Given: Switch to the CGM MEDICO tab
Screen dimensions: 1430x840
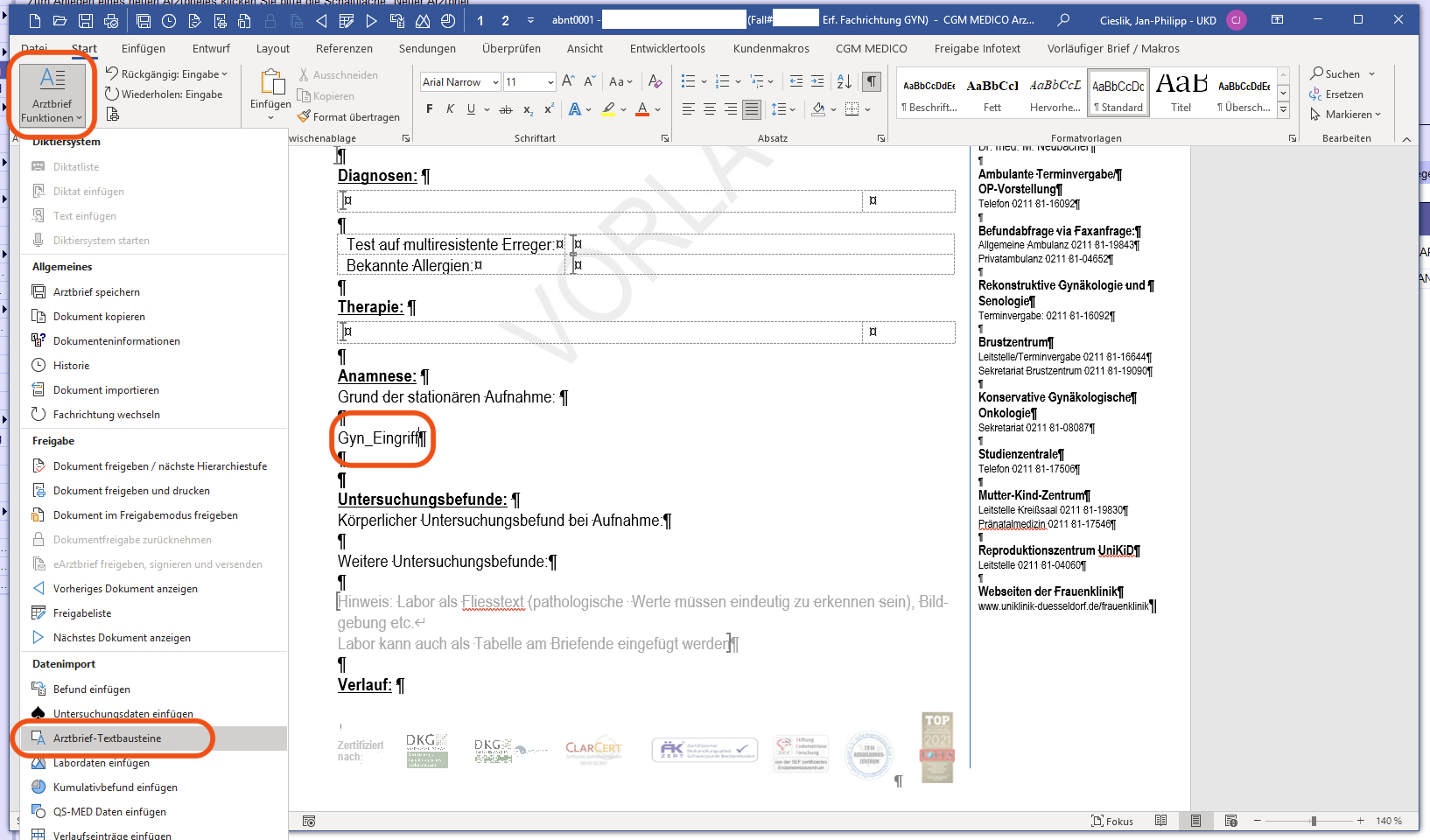Looking at the screenshot, I should click(871, 49).
